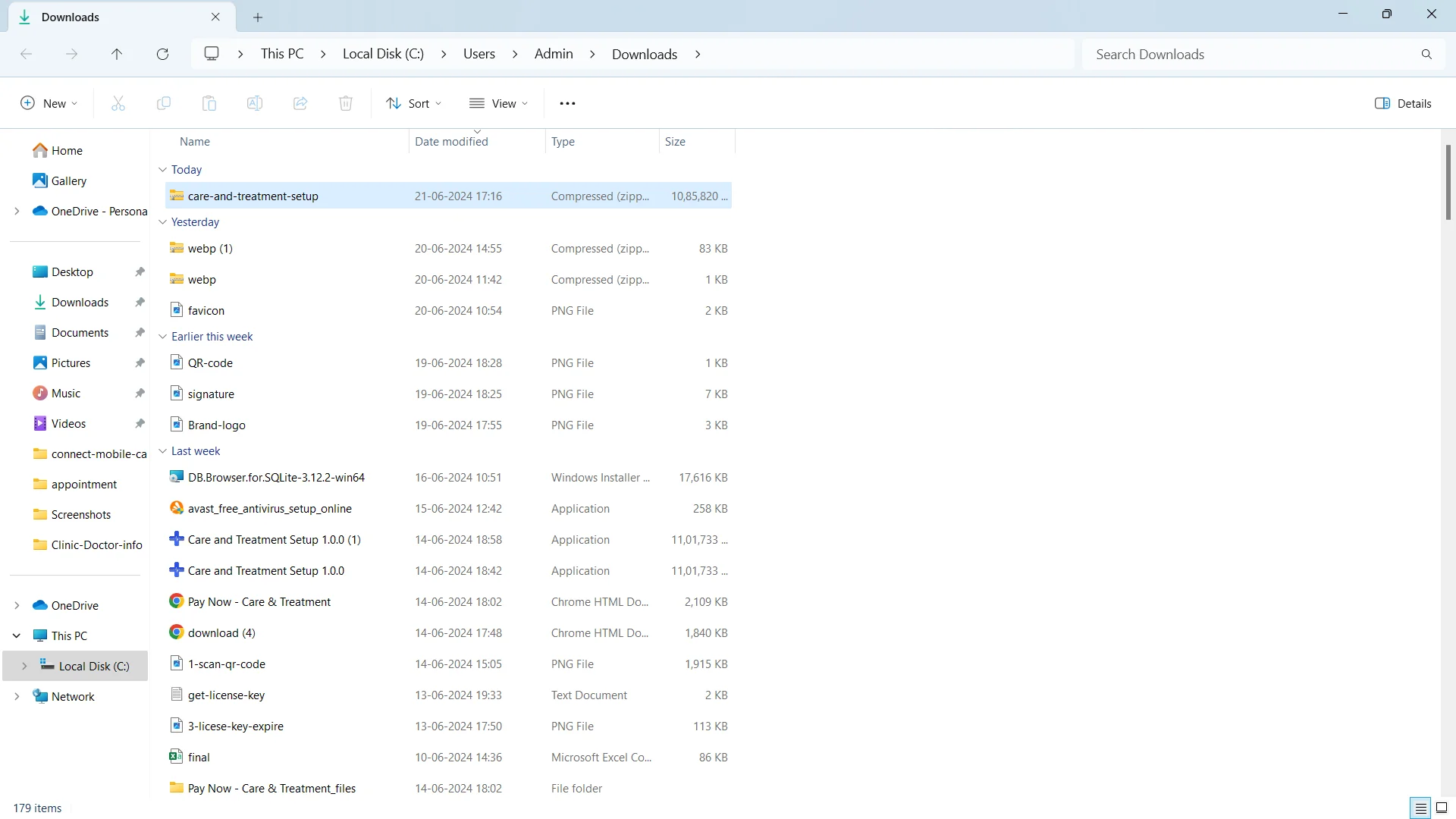The width and height of the screenshot is (1456, 819).
Task: Close the Downloads tab
Action: pos(215,17)
